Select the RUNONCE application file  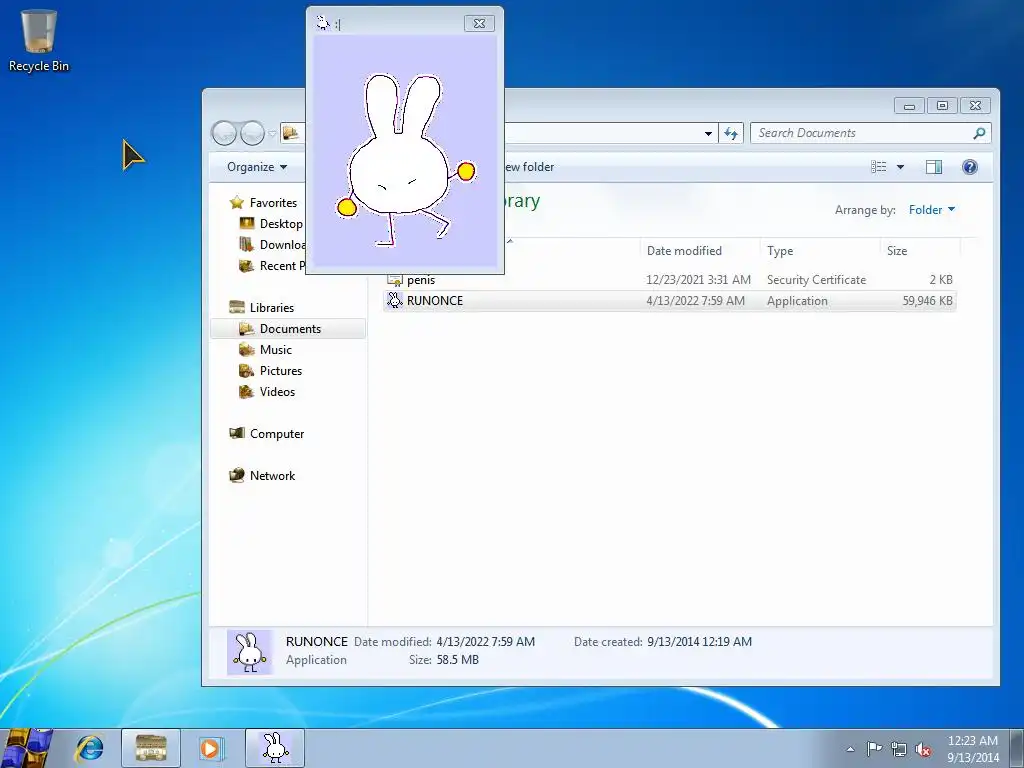669,300
